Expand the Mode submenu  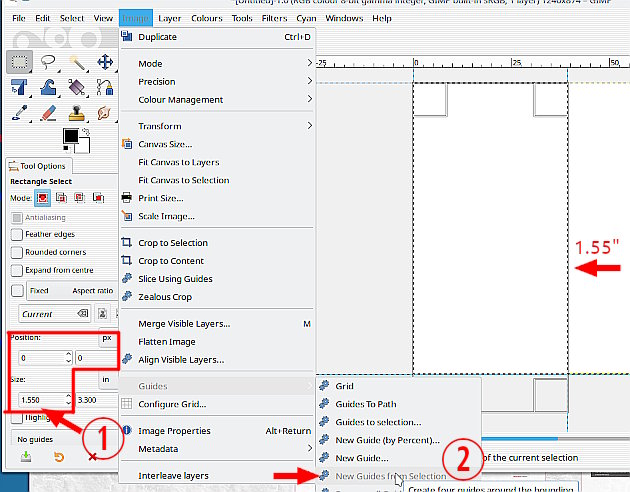[x=217, y=63]
